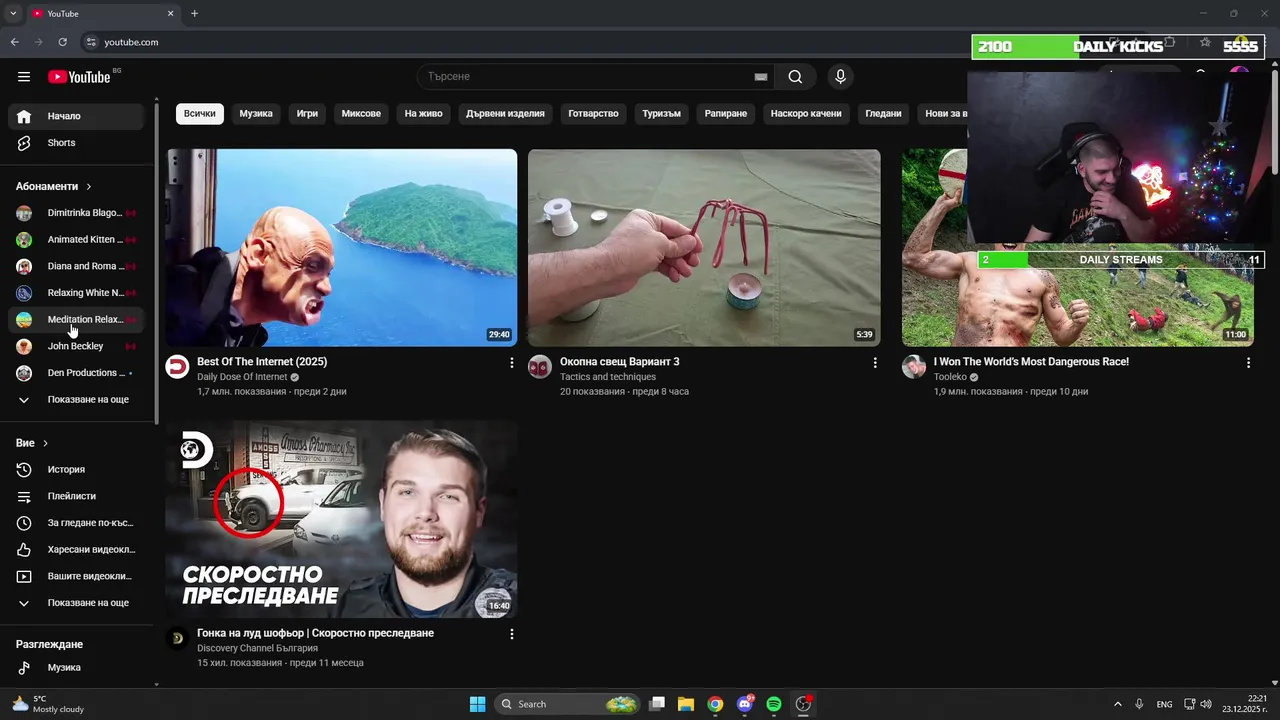
Task: Open Spotify from the taskbar
Action: click(773, 704)
